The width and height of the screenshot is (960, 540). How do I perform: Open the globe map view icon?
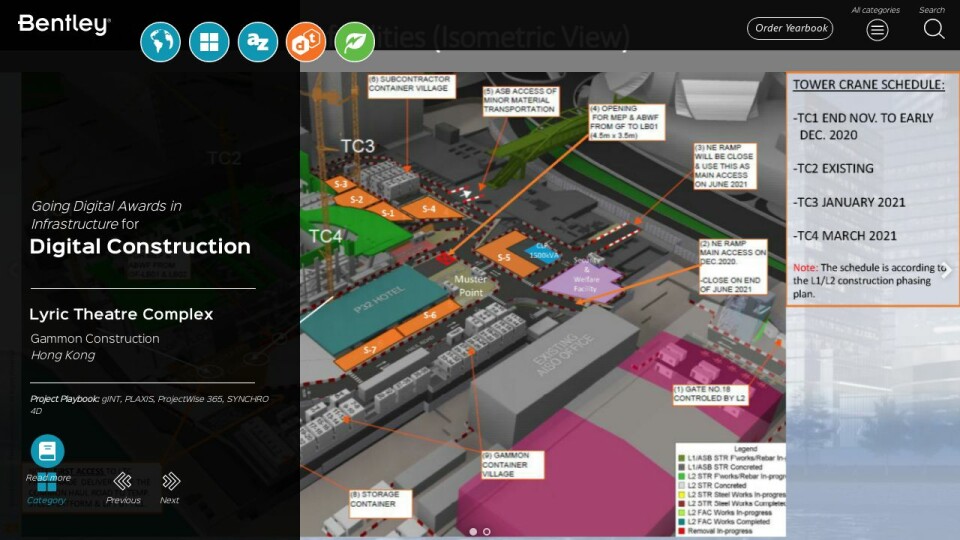[160, 42]
